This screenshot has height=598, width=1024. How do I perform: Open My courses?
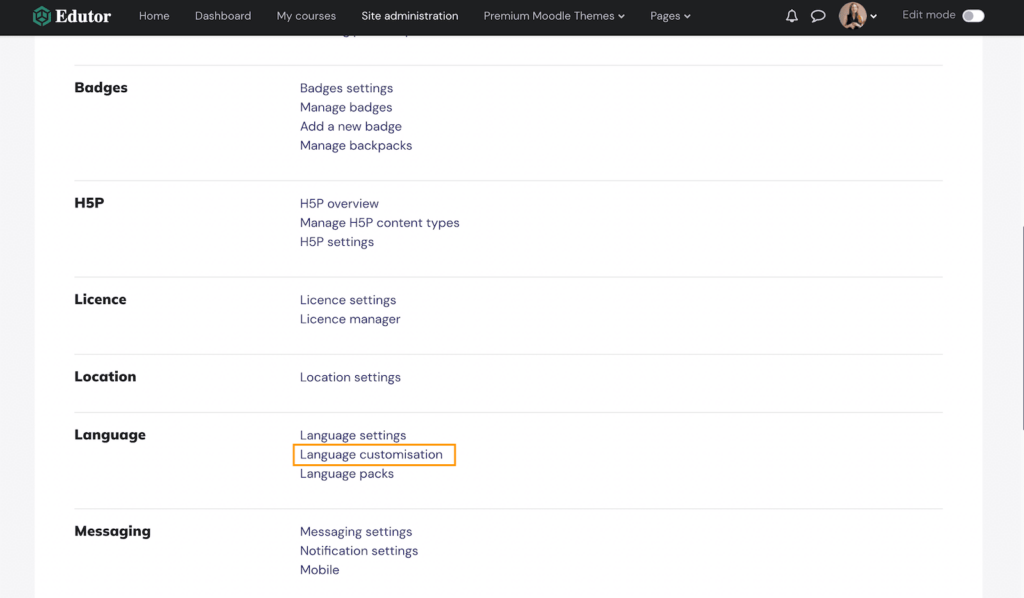(305, 16)
